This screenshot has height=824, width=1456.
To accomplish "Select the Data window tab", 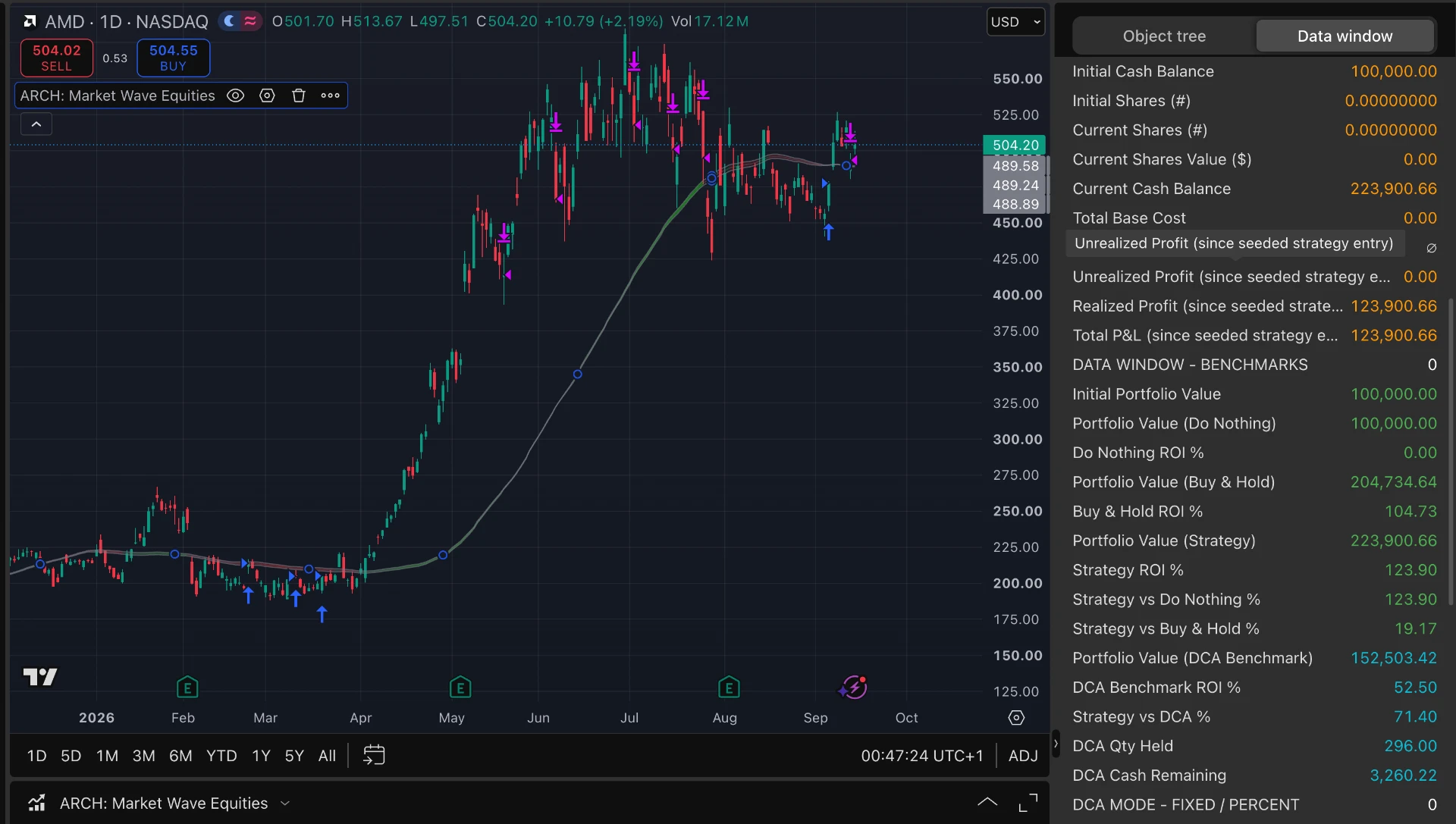I will [x=1345, y=36].
